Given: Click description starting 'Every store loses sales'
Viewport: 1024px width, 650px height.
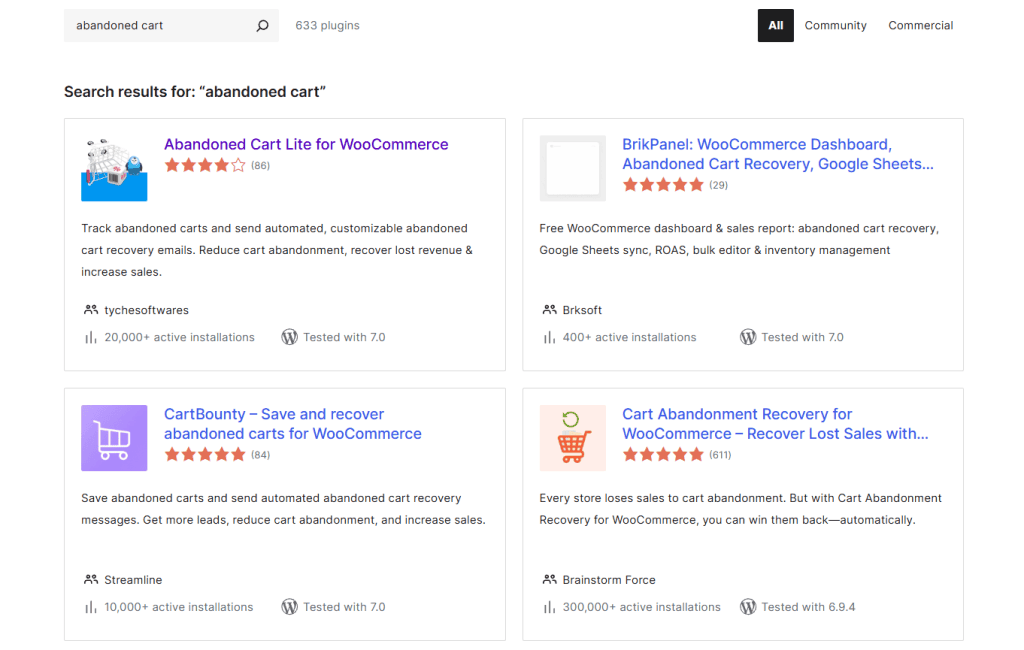Looking at the screenshot, I should click(741, 509).
